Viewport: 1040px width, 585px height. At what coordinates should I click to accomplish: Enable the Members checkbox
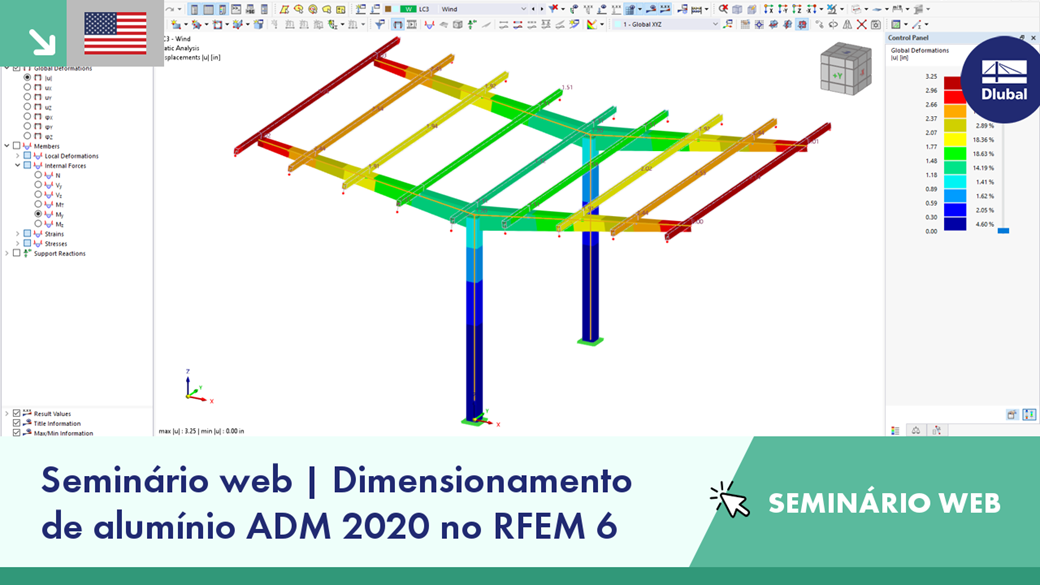[17, 146]
